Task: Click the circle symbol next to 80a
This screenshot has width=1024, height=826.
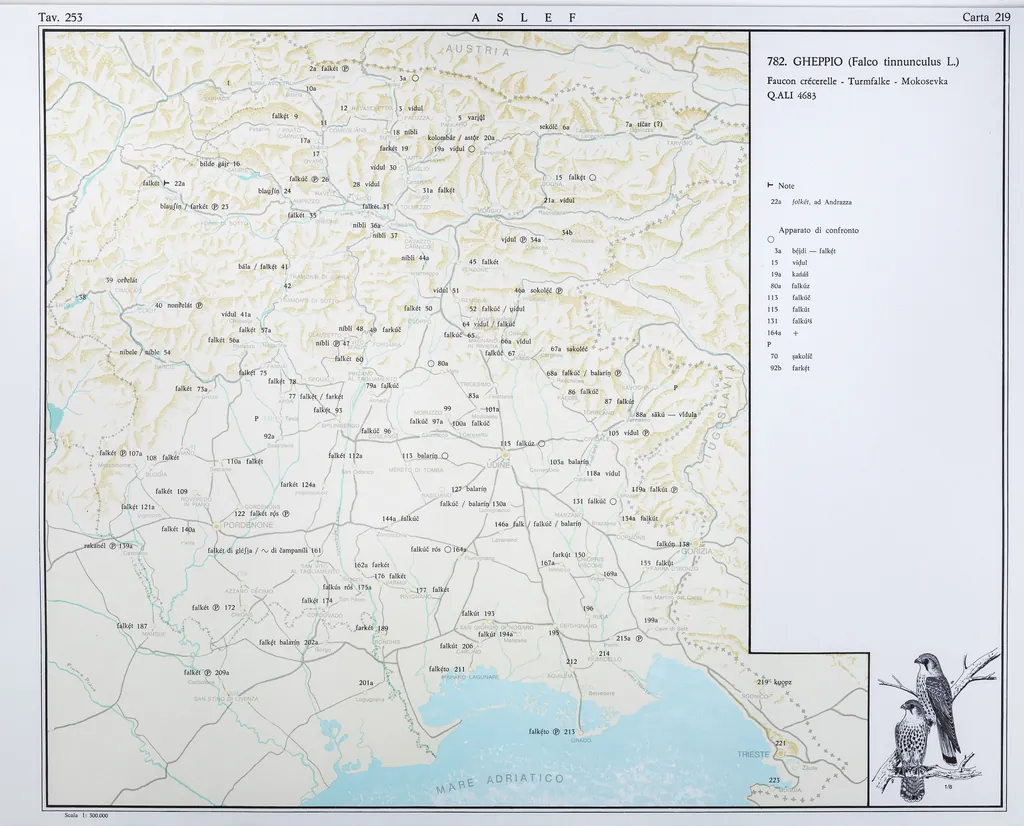Action: (430, 363)
